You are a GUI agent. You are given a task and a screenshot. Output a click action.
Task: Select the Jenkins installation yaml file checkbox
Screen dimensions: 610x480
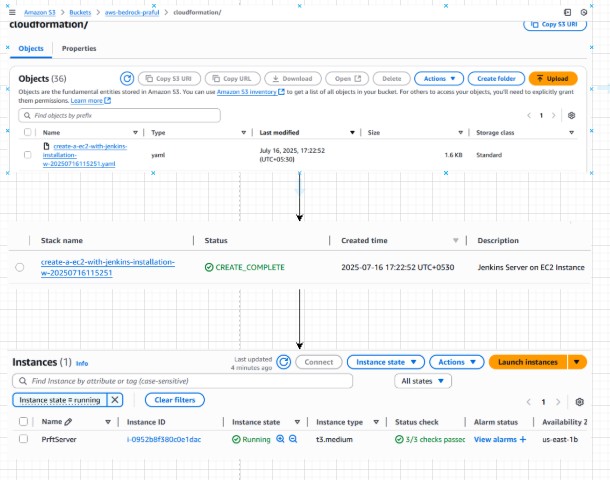(x=27, y=155)
